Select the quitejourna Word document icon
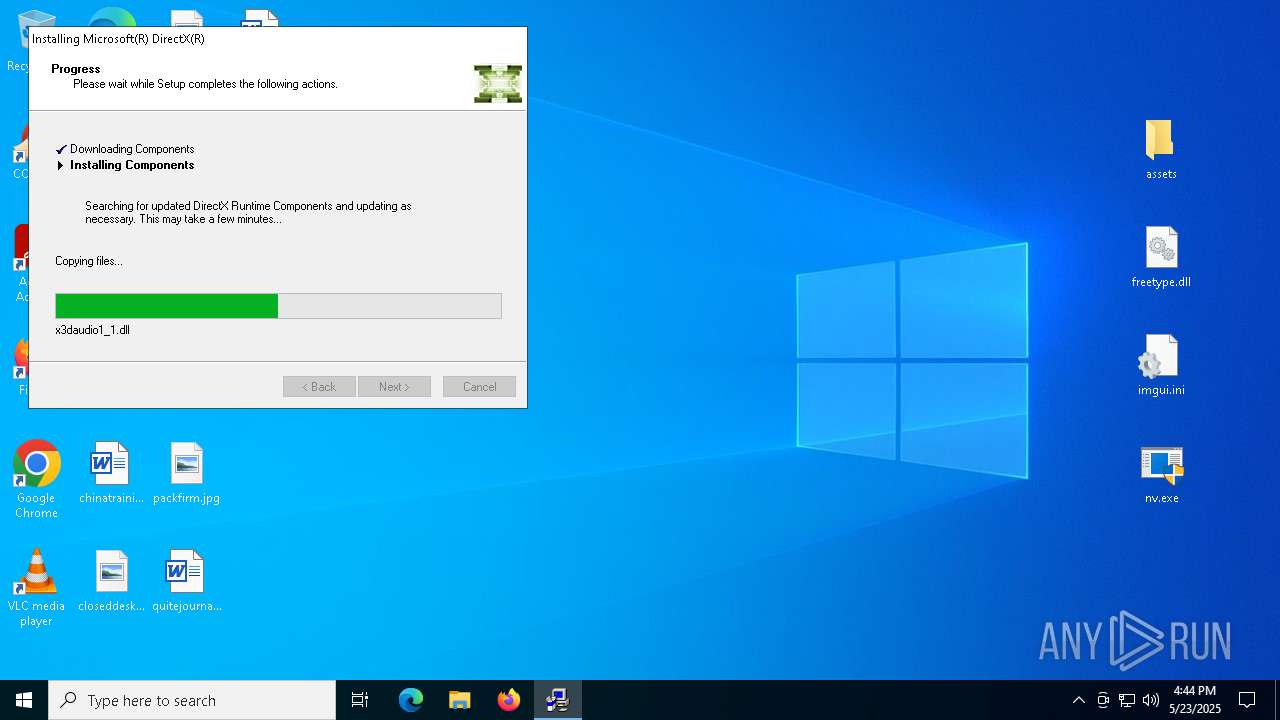1280x720 pixels. point(186,581)
